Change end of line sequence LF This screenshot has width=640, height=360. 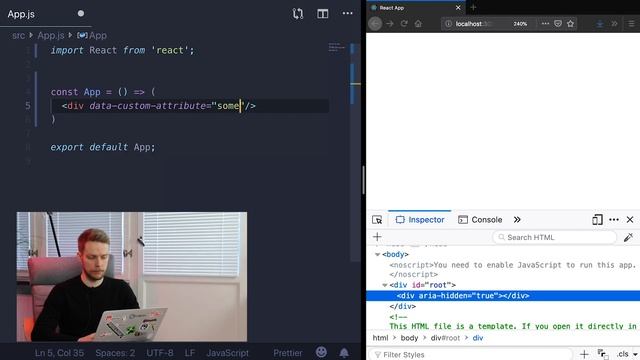pyautogui.click(x=189, y=353)
